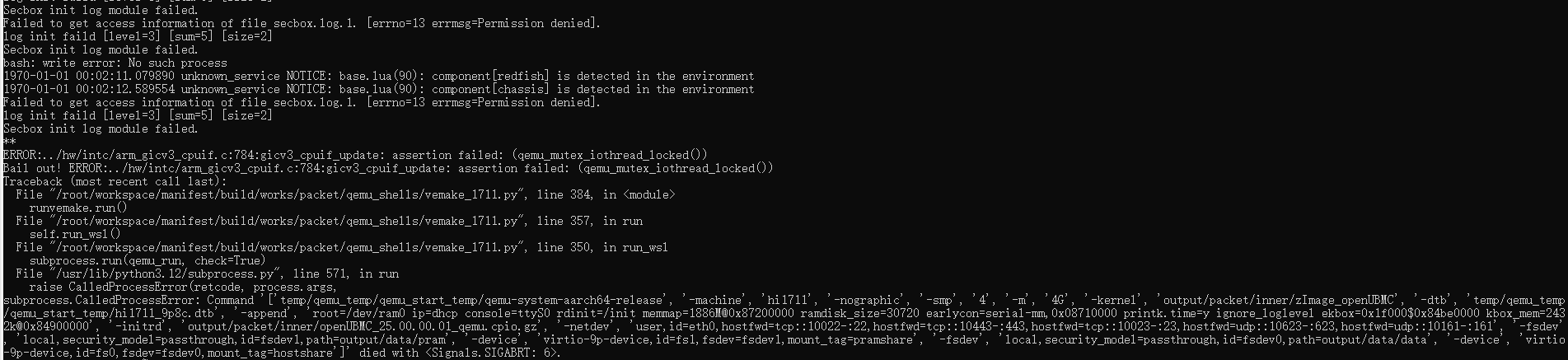Click the gicv3_cpuif_update assertion failed ERROR line
This screenshot has height=360, width=1568.
click(x=354, y=155)
